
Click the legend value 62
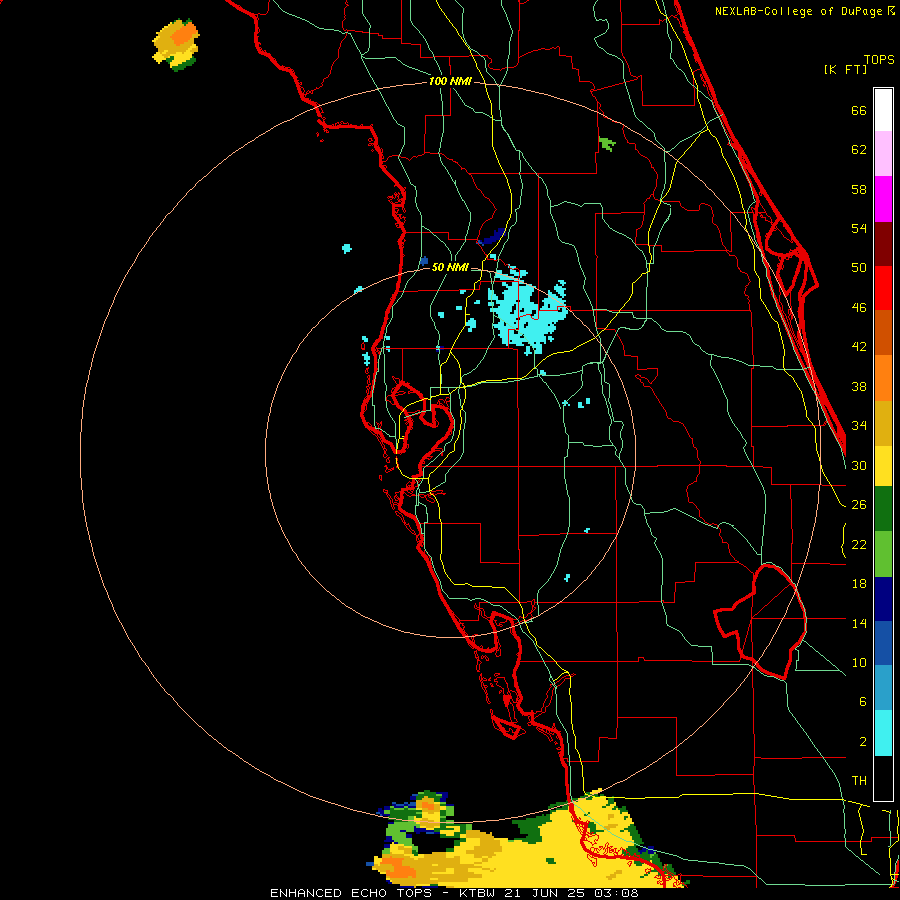pyautogui.click(x=859, y=150)
